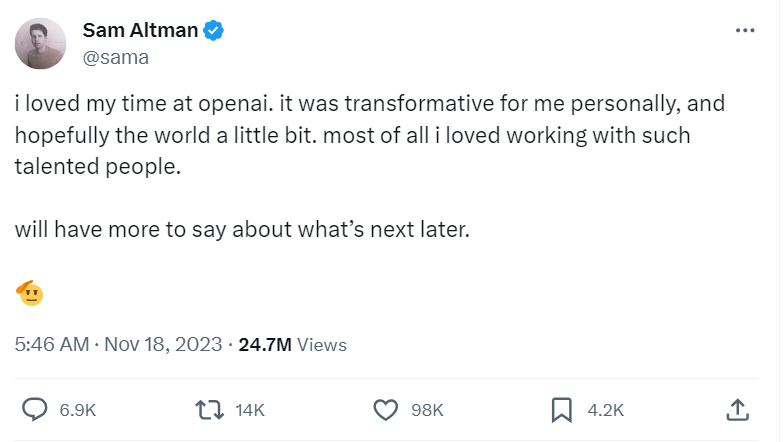This screenshot has width=783, height=442.
Task: Click the 6.9K reply count
Action: [77, 410]
